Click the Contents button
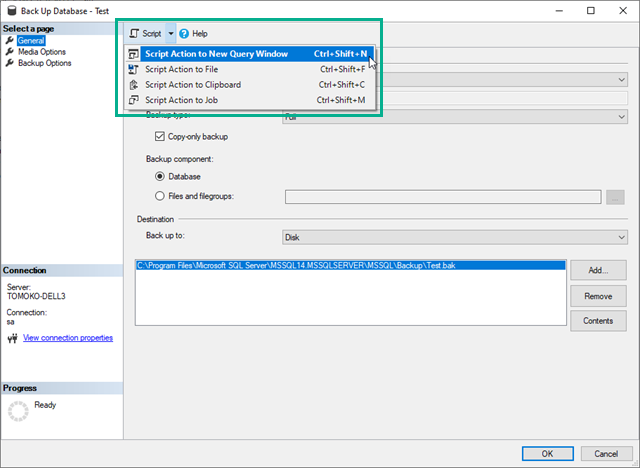 598,321
